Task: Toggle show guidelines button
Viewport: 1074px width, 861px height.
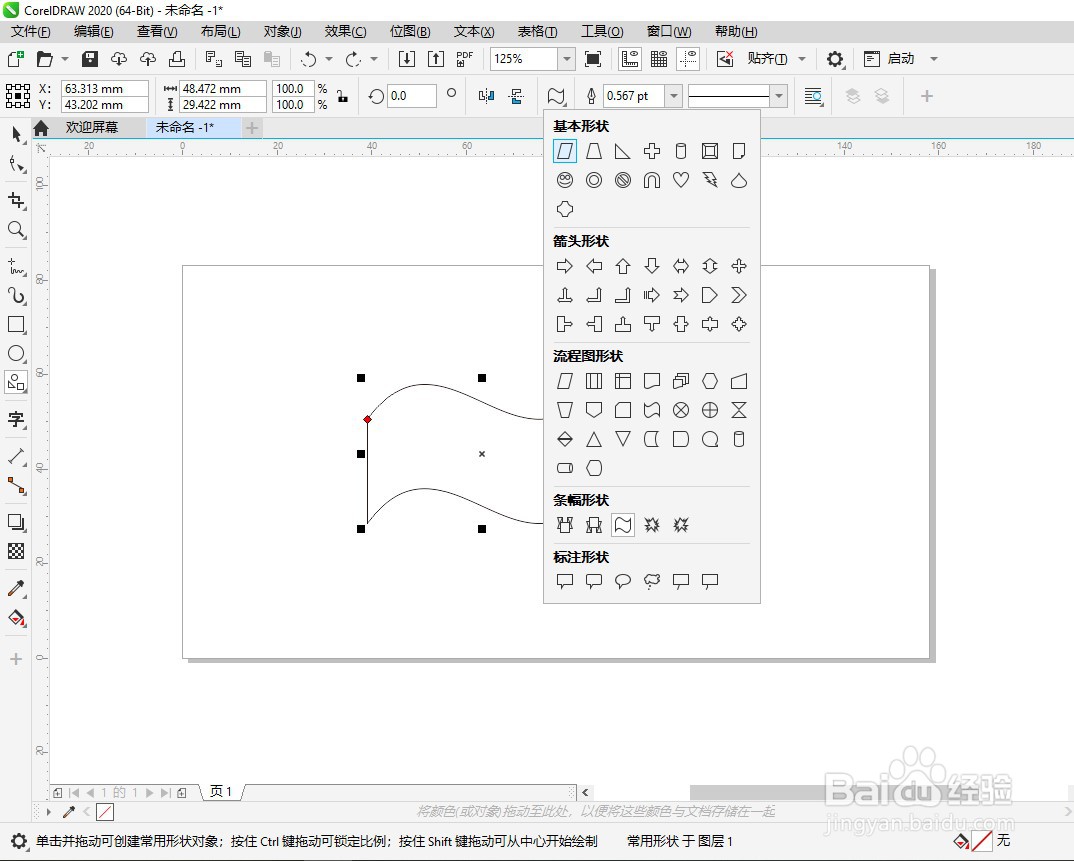Action: 688,59
